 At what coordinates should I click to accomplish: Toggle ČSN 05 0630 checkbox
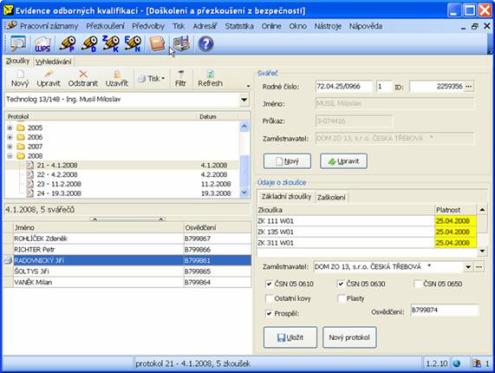pos(341,284)
